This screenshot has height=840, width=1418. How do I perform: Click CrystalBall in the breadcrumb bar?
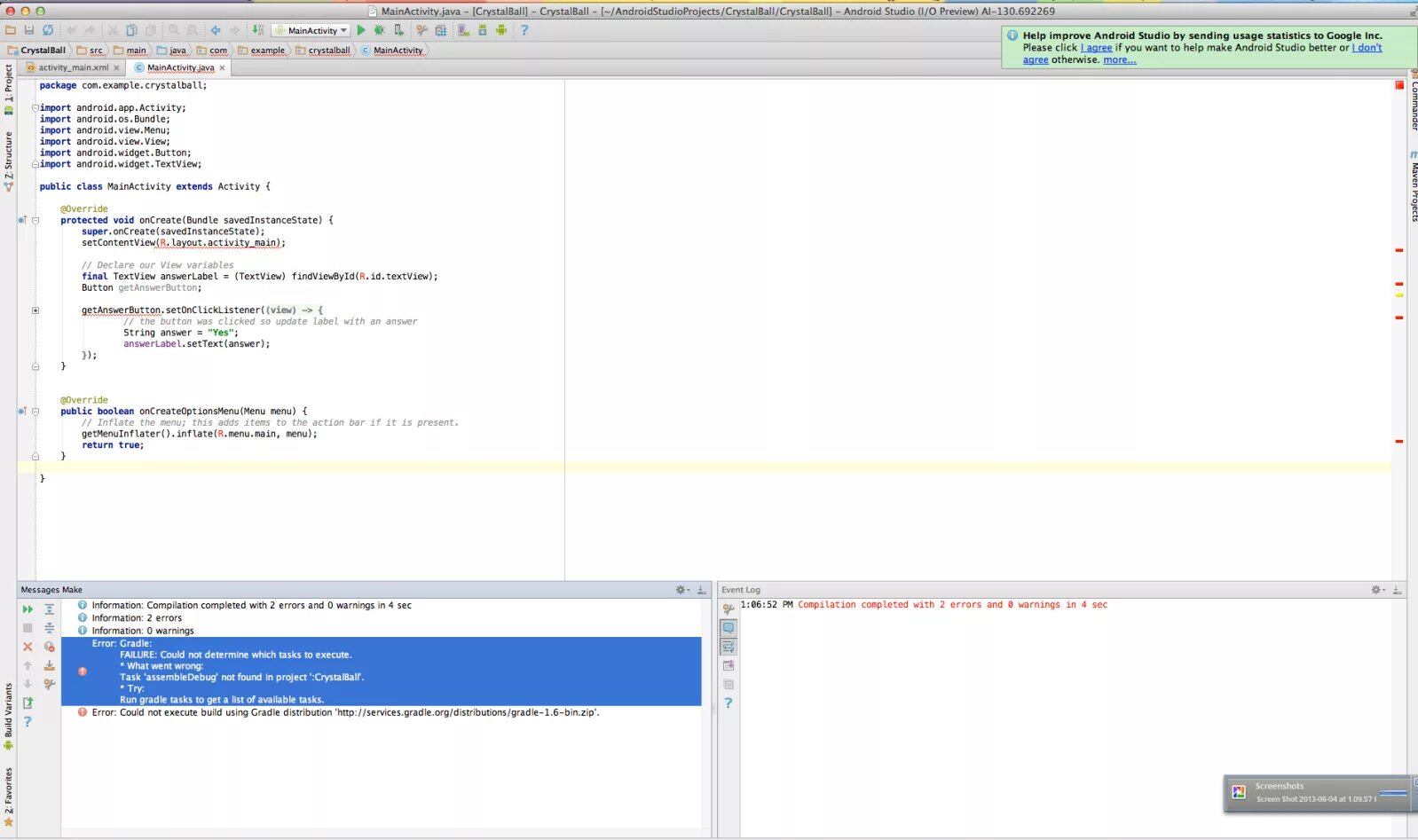(x=36, y=51)
